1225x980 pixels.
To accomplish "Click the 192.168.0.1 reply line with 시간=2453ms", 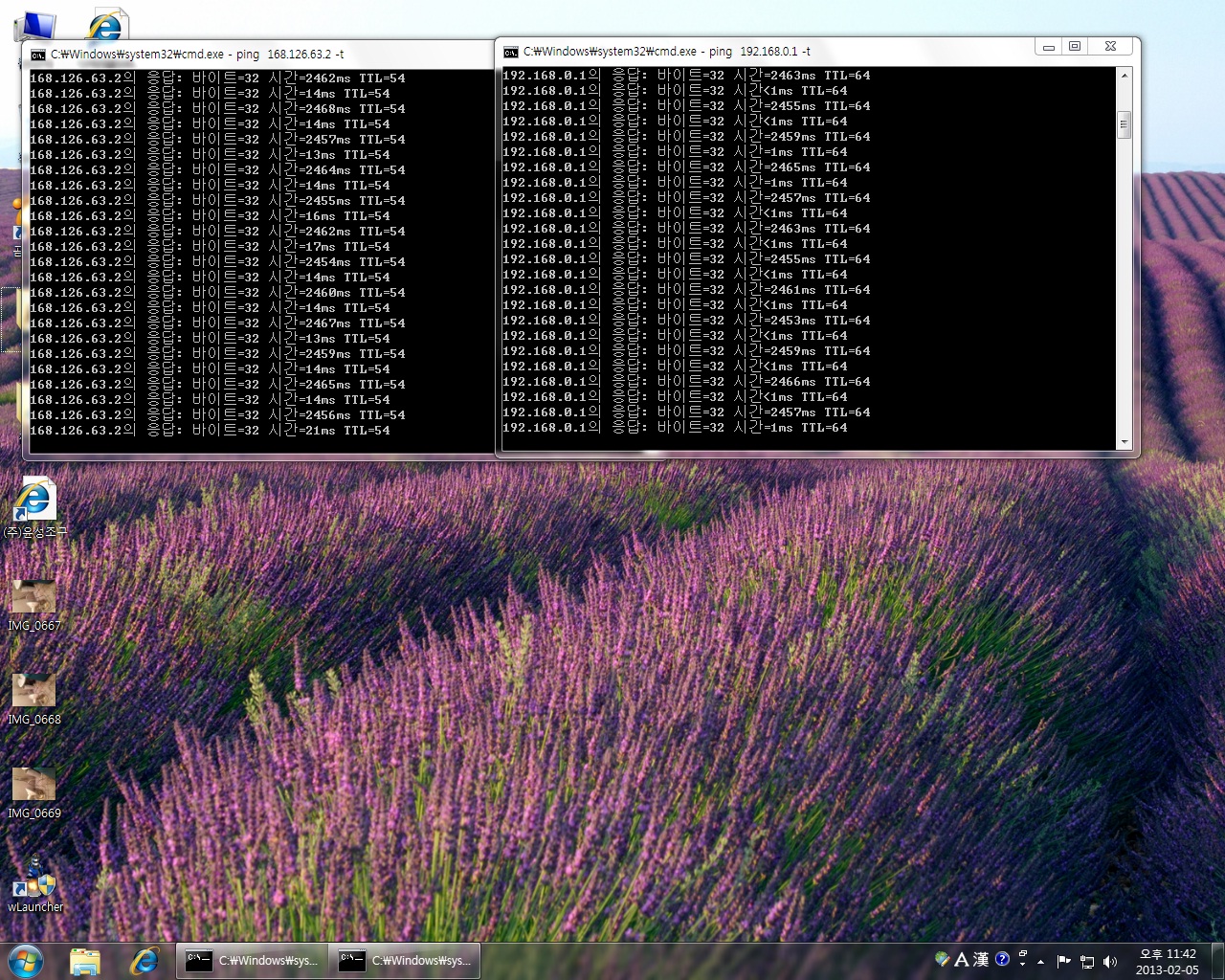I will coord(686,321).
